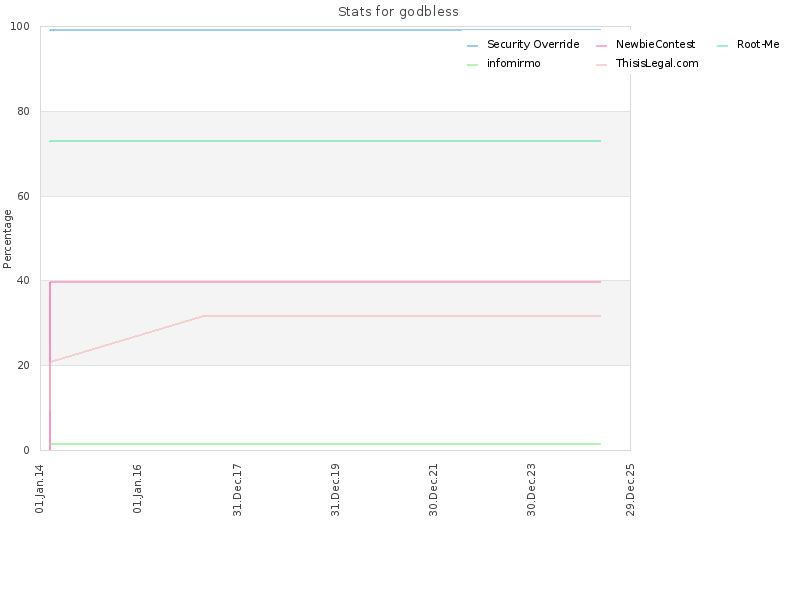
Task: Click the pink NewbieContest legend swatch
Action: (602, 46)
